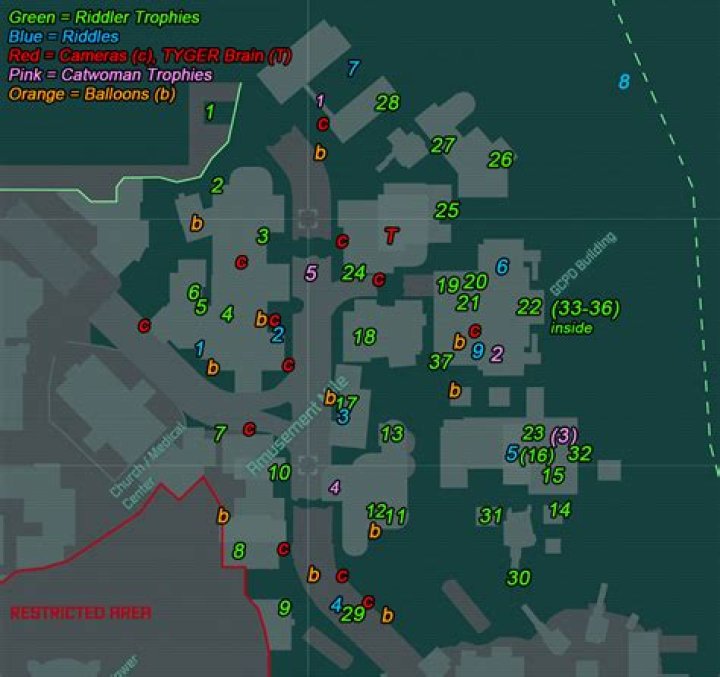Click legend entry Green = Riddler Trophies
Image resolution: width=720 pixels, height=677 pixels.
[104, 17]
